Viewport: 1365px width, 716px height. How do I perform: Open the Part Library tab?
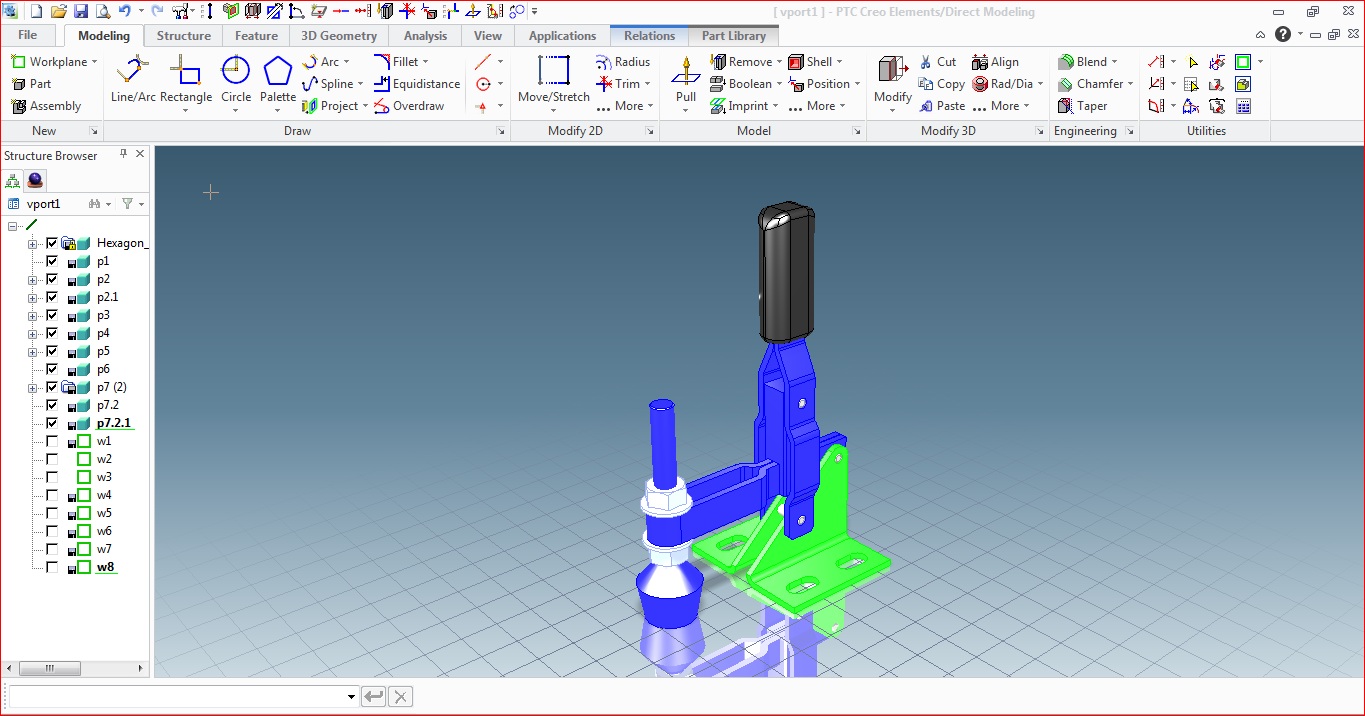(734, 35)
